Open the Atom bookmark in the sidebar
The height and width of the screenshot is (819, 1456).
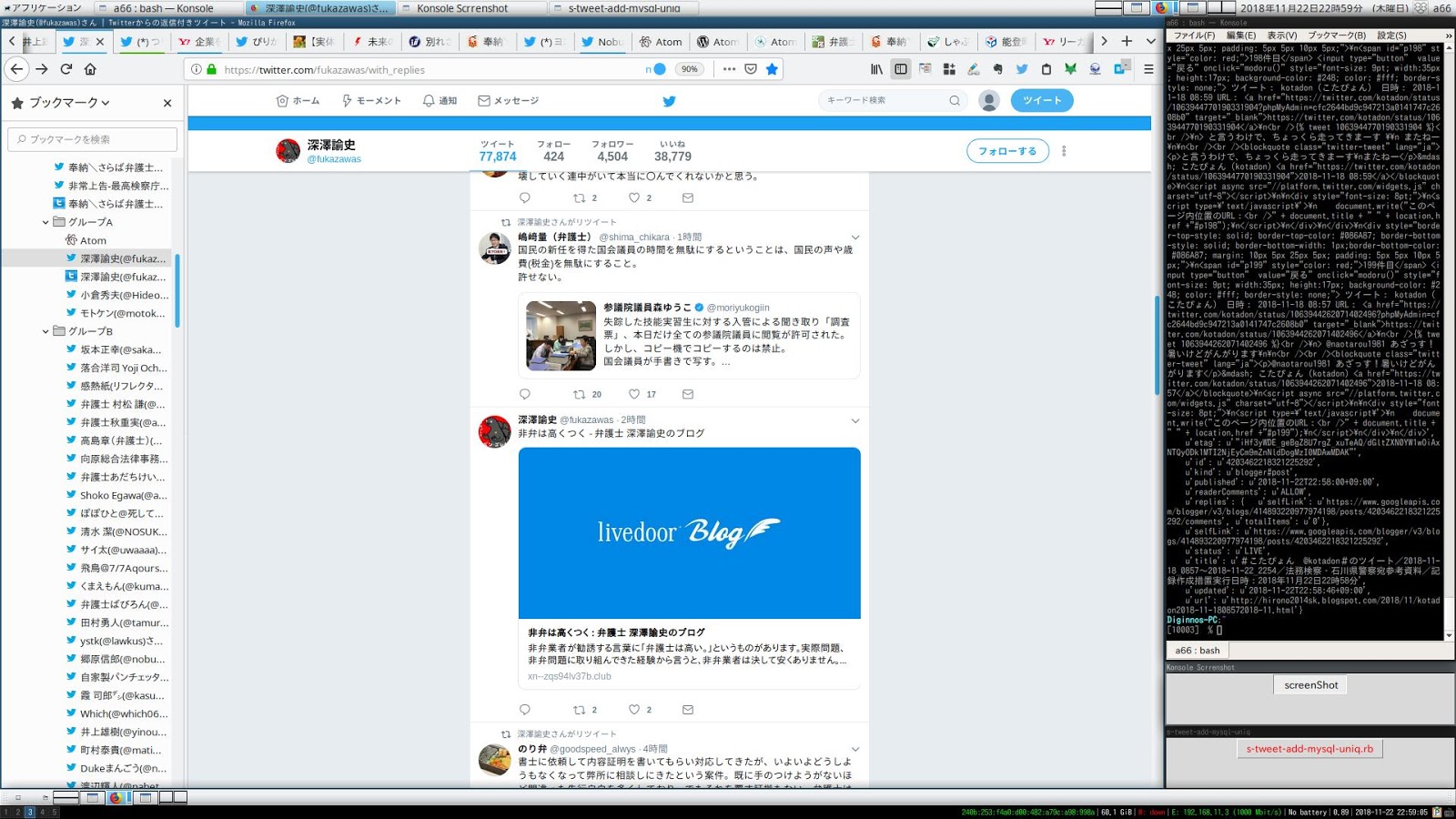pos(93,240)
